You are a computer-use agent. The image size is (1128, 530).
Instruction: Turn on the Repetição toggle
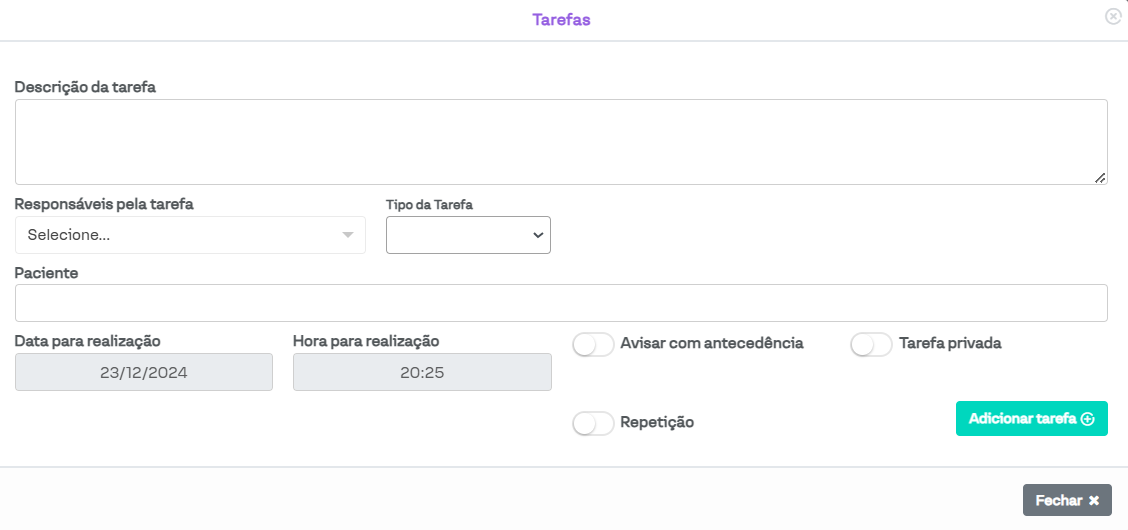(x=593, y=423)
